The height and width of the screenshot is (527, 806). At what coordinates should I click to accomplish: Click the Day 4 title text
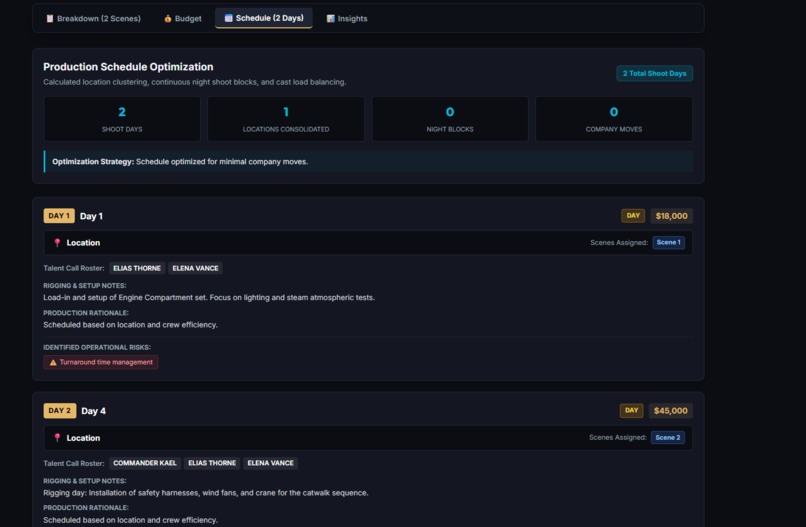point(94,411)
